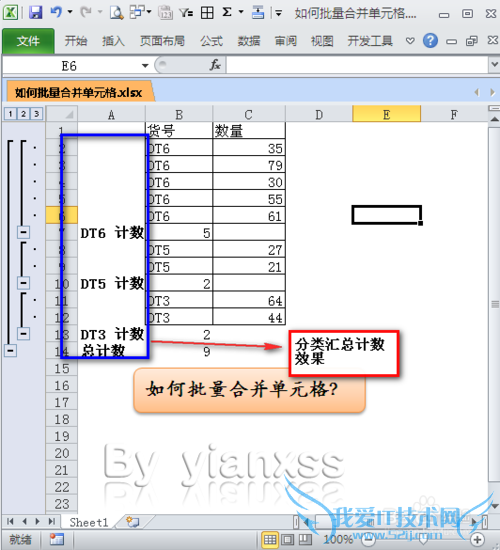
Task: Select column A header
Action: pyautogui.click(x=112, y=114)
